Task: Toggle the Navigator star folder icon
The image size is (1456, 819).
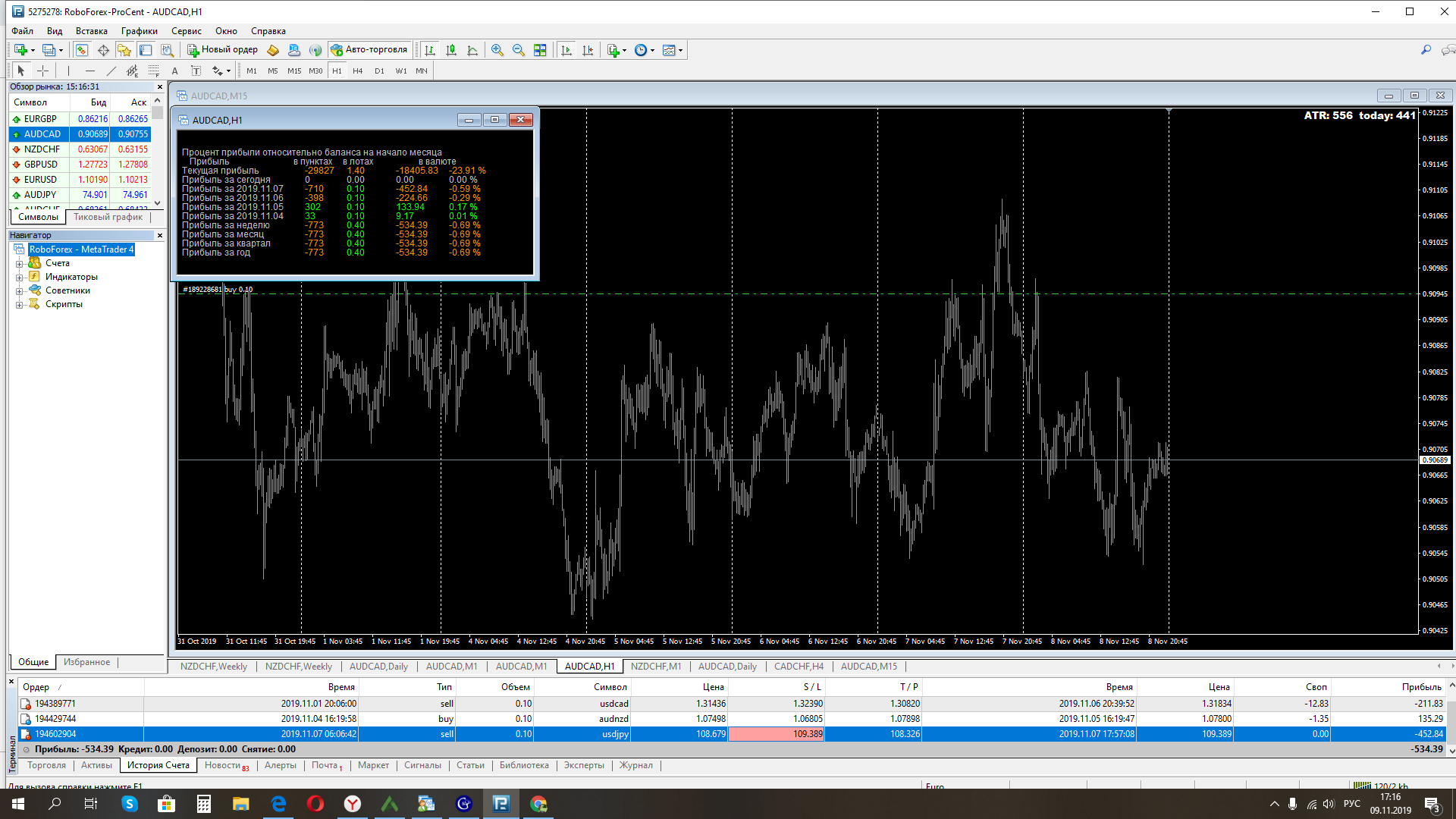Action: coord(124,50)
